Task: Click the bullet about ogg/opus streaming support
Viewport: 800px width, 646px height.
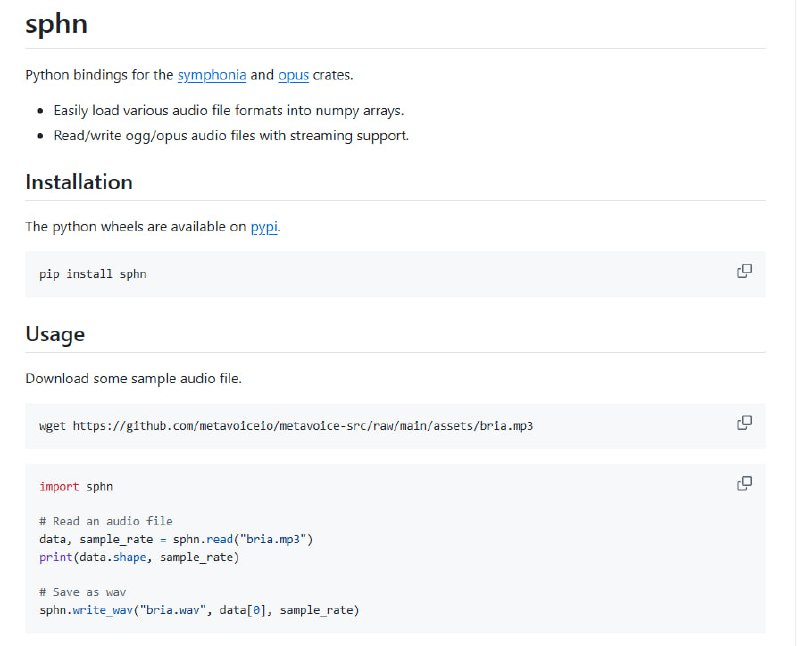Action: click(x=231, y=135)
